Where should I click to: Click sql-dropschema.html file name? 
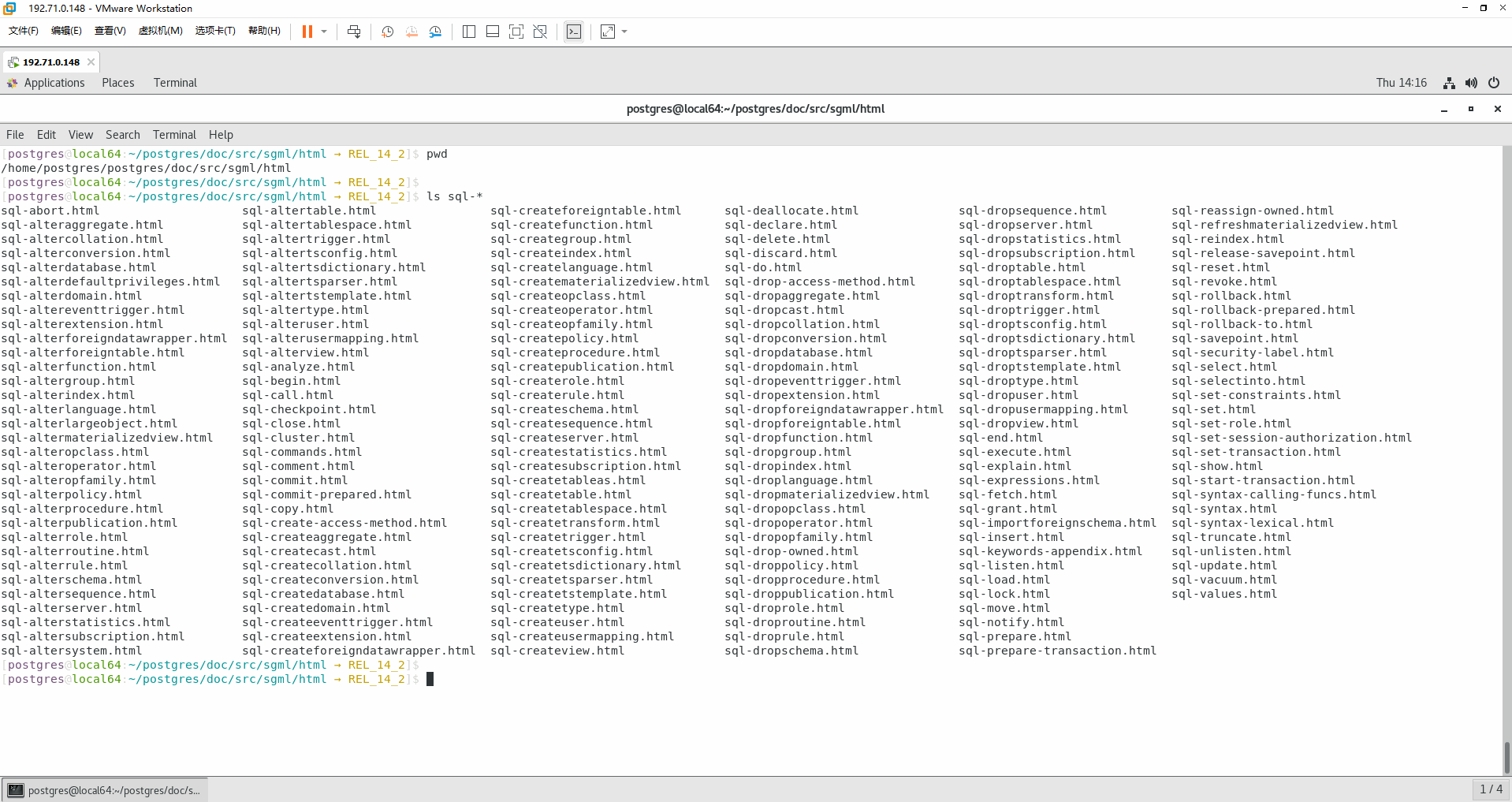791,651
